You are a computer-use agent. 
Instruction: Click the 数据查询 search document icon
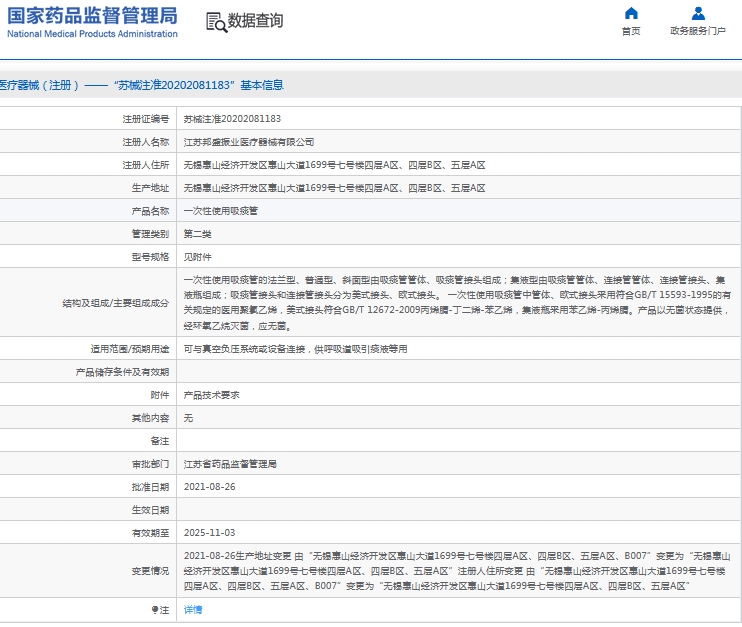216,22
